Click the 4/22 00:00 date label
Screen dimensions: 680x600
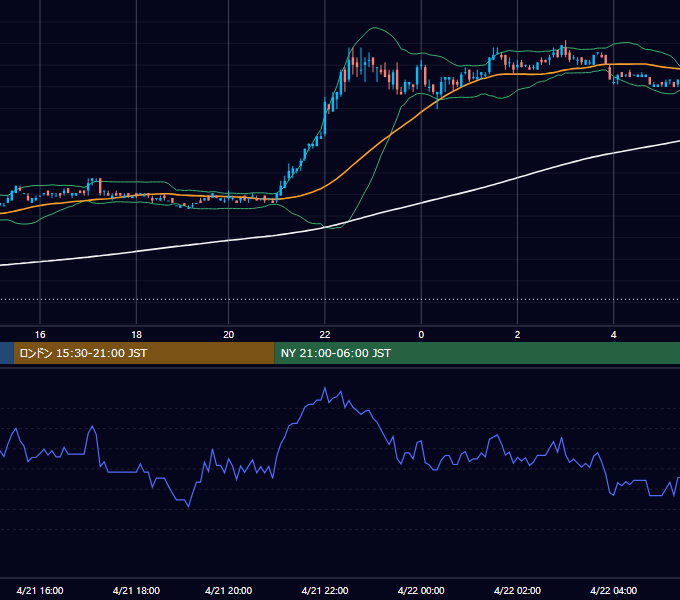coord(421,590)
